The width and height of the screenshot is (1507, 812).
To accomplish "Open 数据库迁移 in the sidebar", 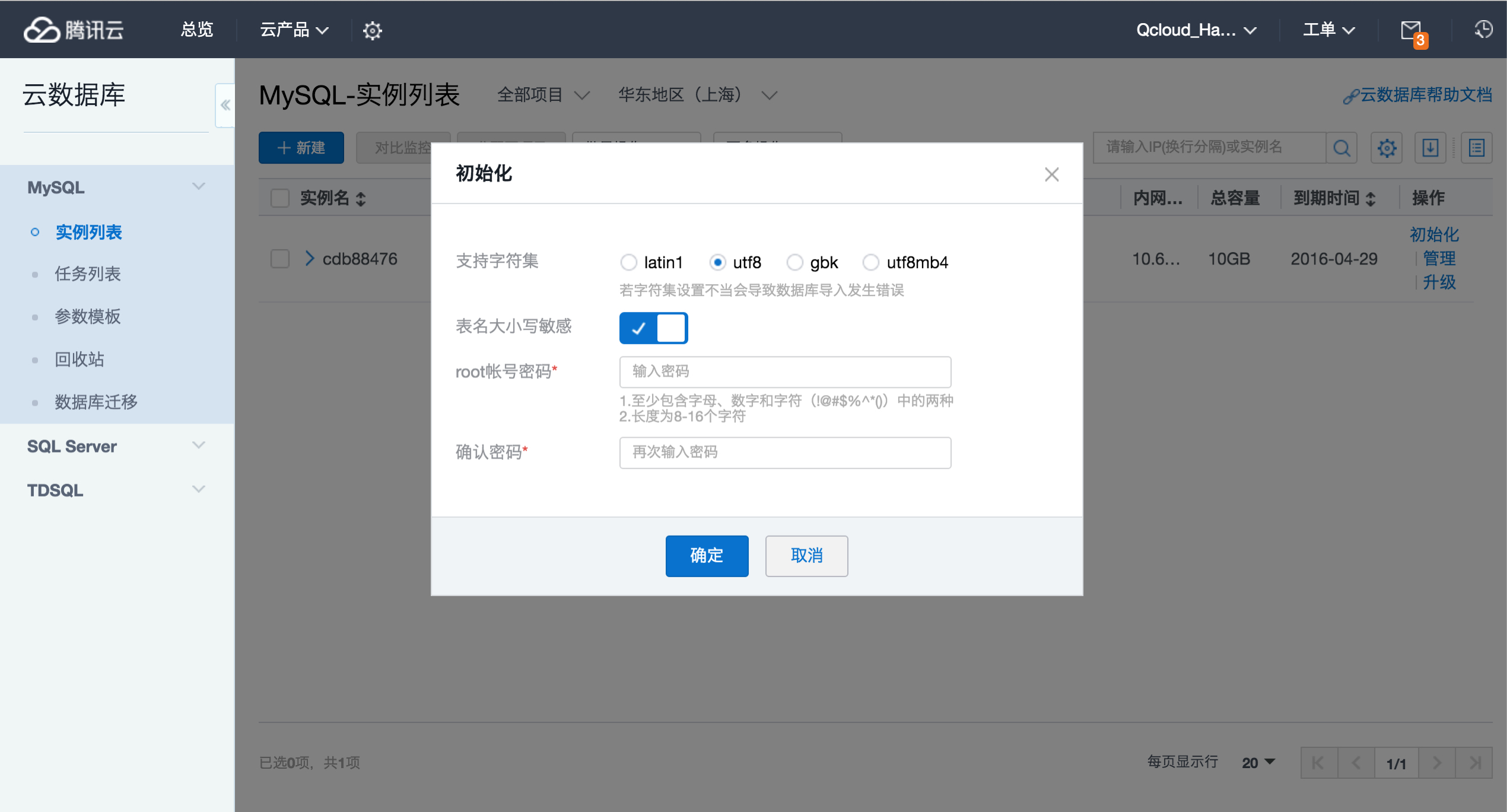I will pyautogui.click(x=96, y=402).
